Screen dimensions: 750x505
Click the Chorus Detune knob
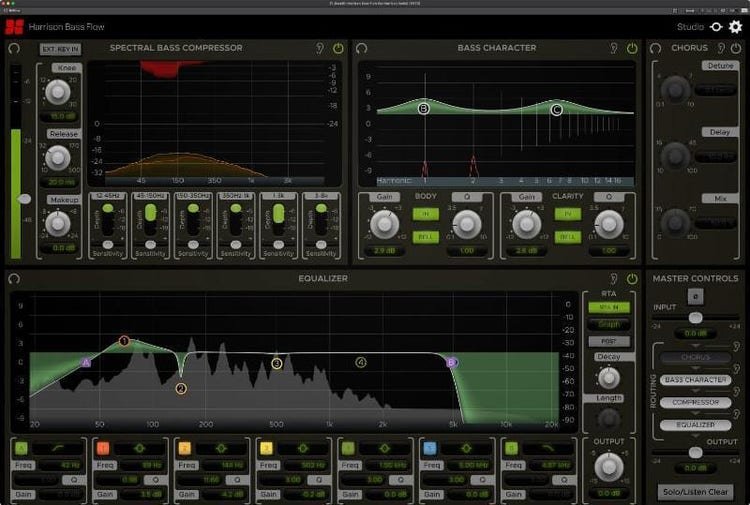click(x=675, y=89)
